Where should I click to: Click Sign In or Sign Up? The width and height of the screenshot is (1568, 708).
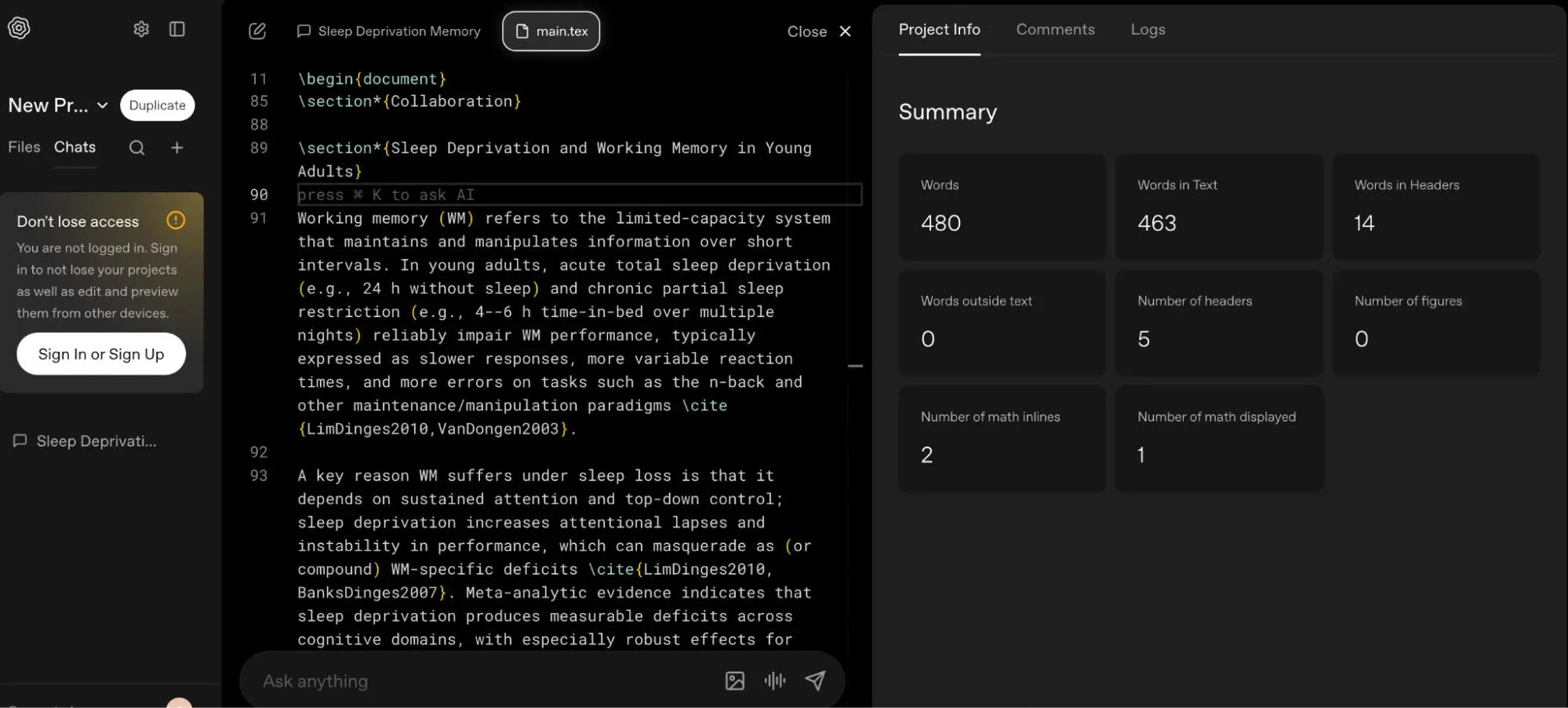point(101,354)
